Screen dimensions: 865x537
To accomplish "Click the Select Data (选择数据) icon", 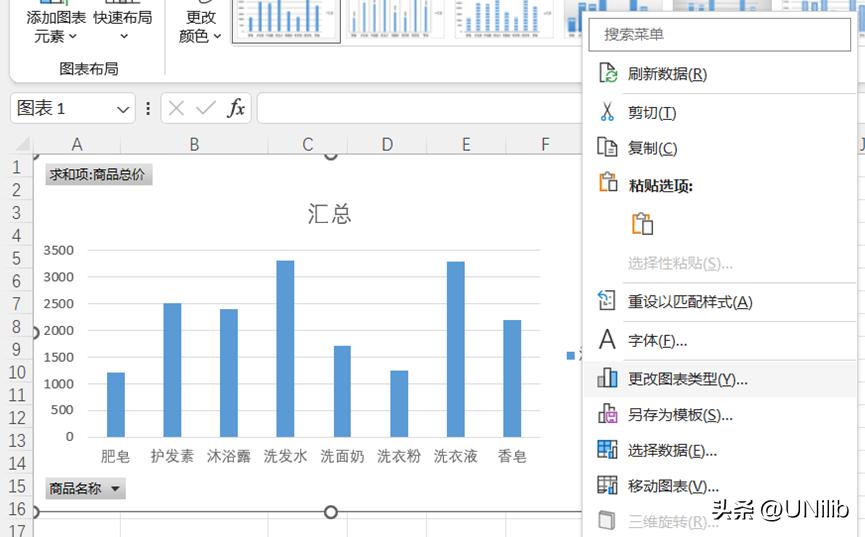I will (x=607, y=449).
